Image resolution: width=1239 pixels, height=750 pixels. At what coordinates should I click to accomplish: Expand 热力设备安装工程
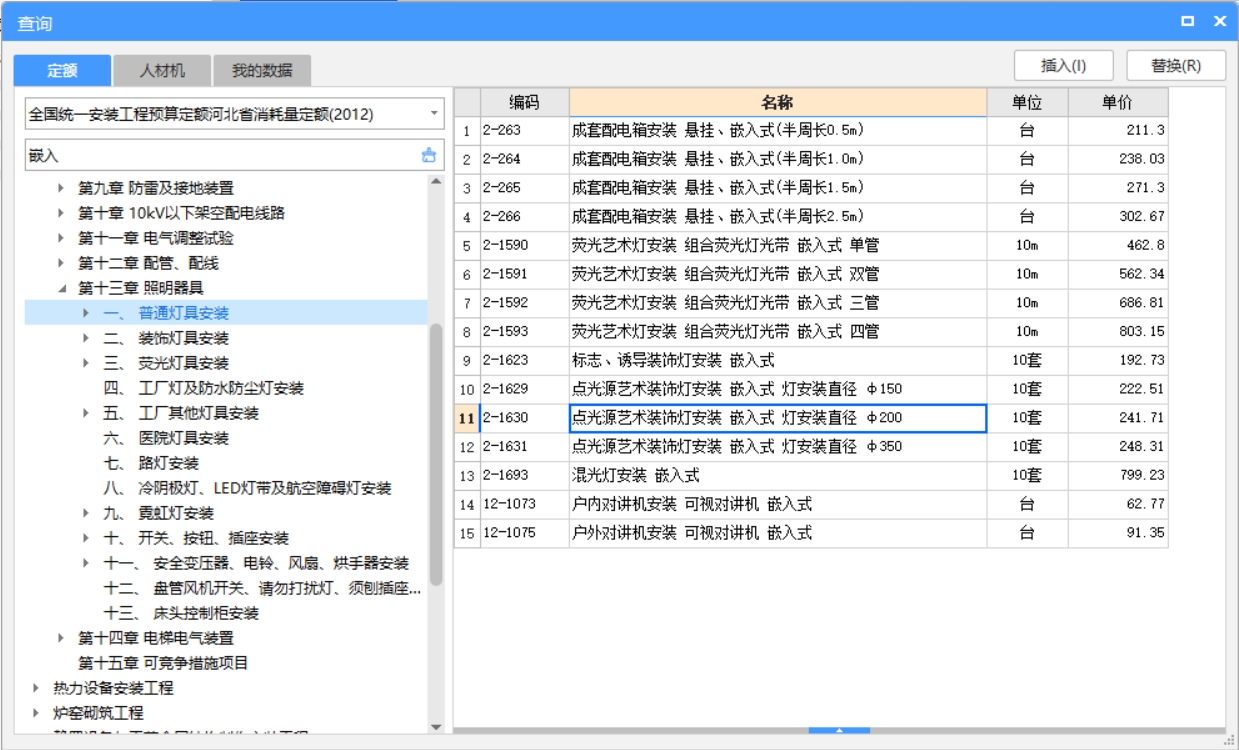37,688
